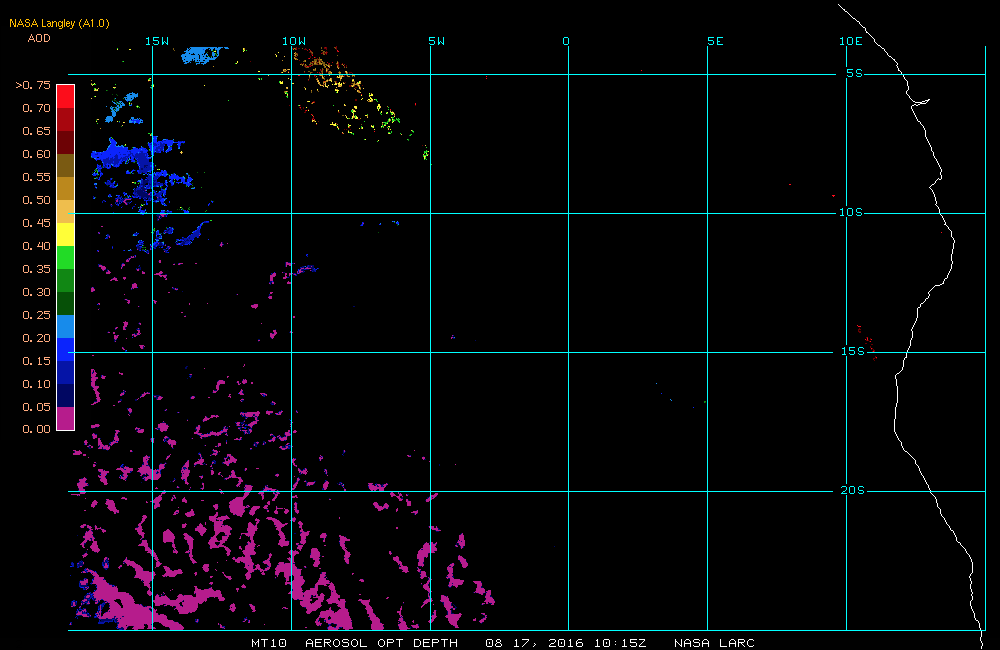Click the 08 17, 2016 date text
Viewport: 1000px width, 650px height.
click(534, 642)
